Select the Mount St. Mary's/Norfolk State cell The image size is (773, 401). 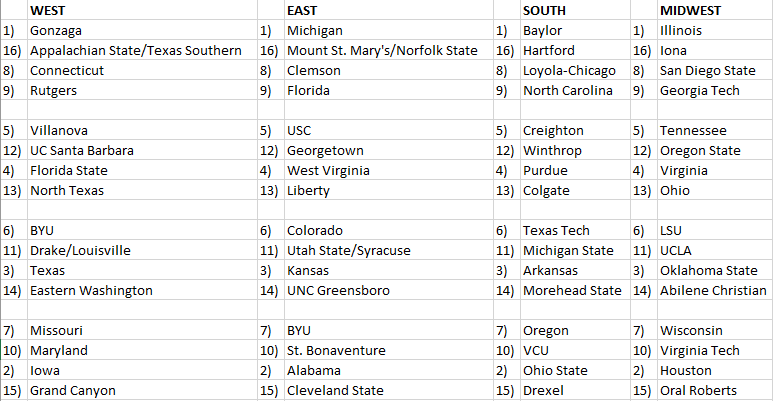(x=382, y=50)
